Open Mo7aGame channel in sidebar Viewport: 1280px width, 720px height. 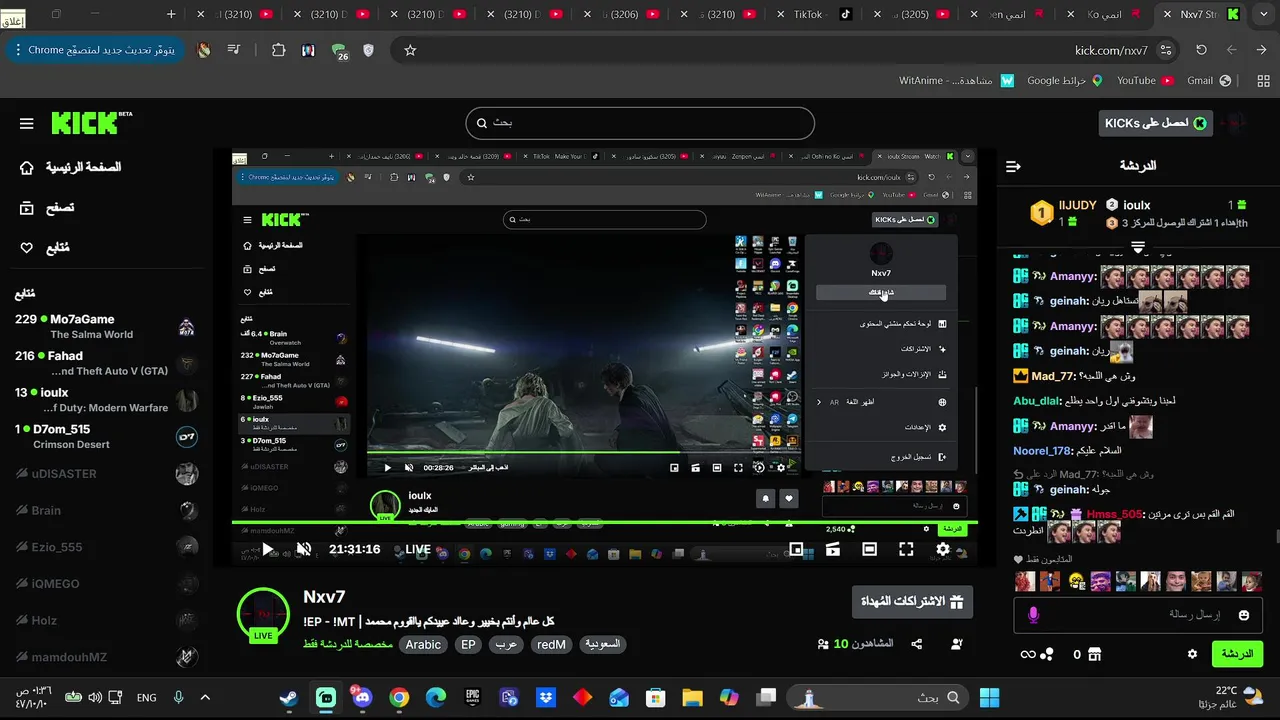coord(107,326)
